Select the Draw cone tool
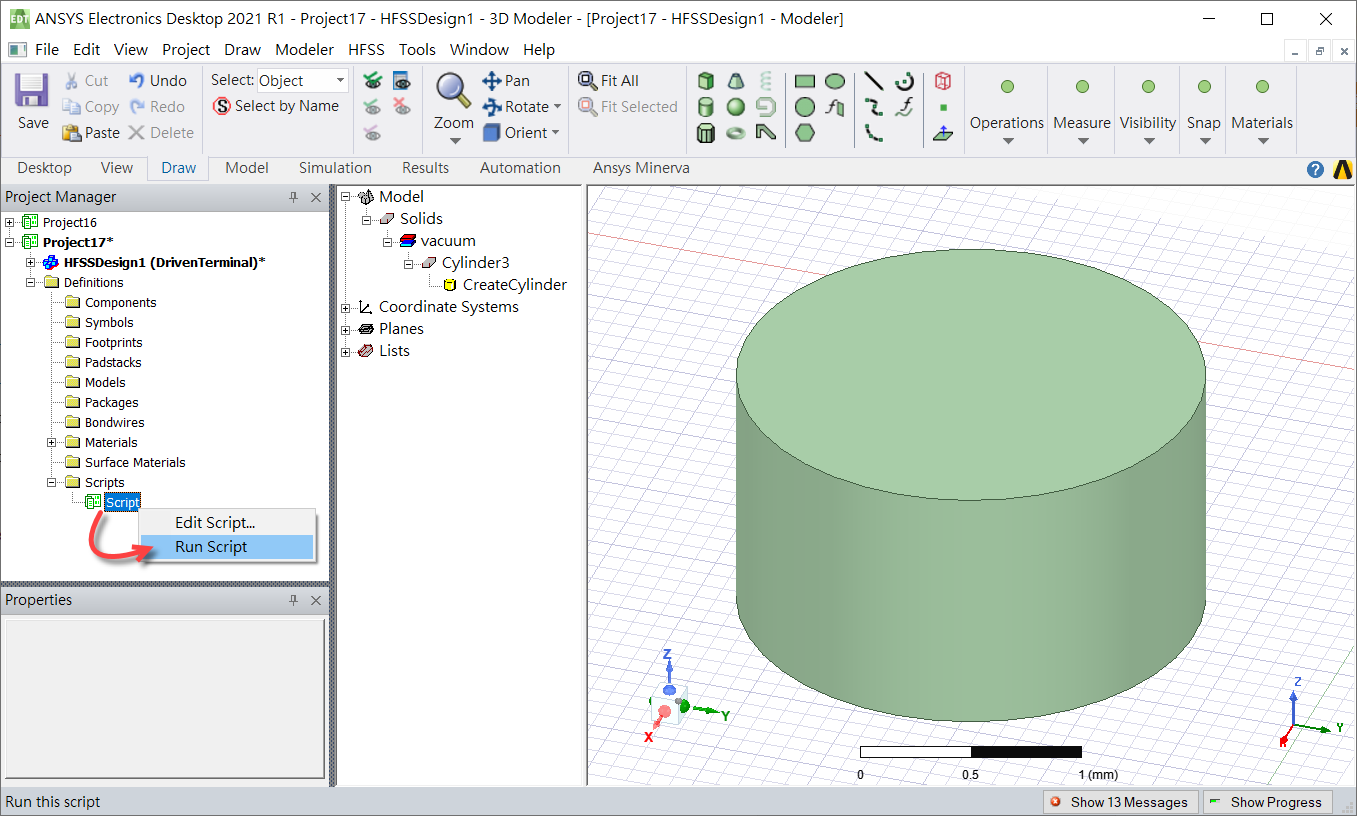1357x816 pixels. click(736, 81)
